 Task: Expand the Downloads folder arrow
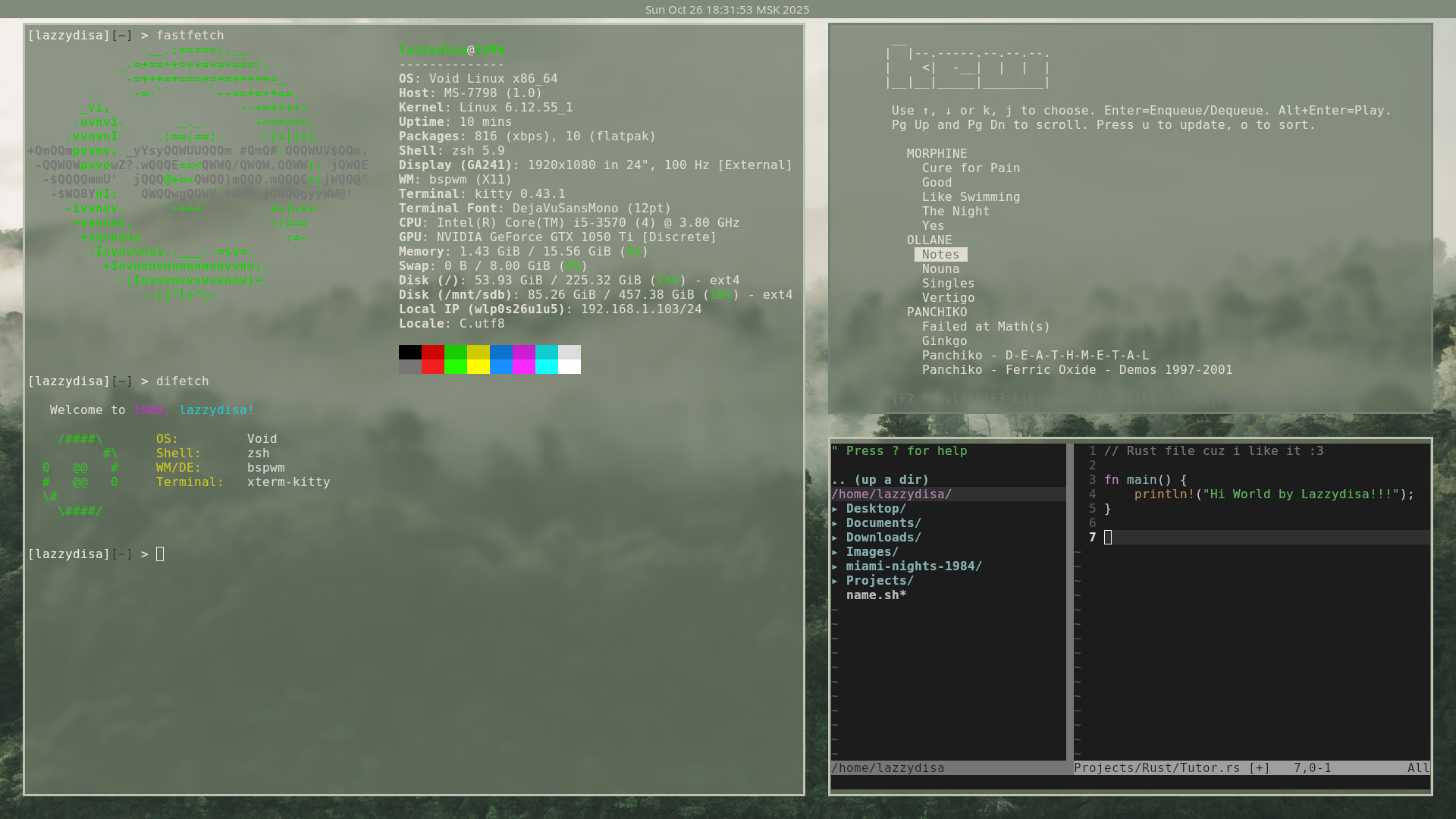(x=835, y=538)
